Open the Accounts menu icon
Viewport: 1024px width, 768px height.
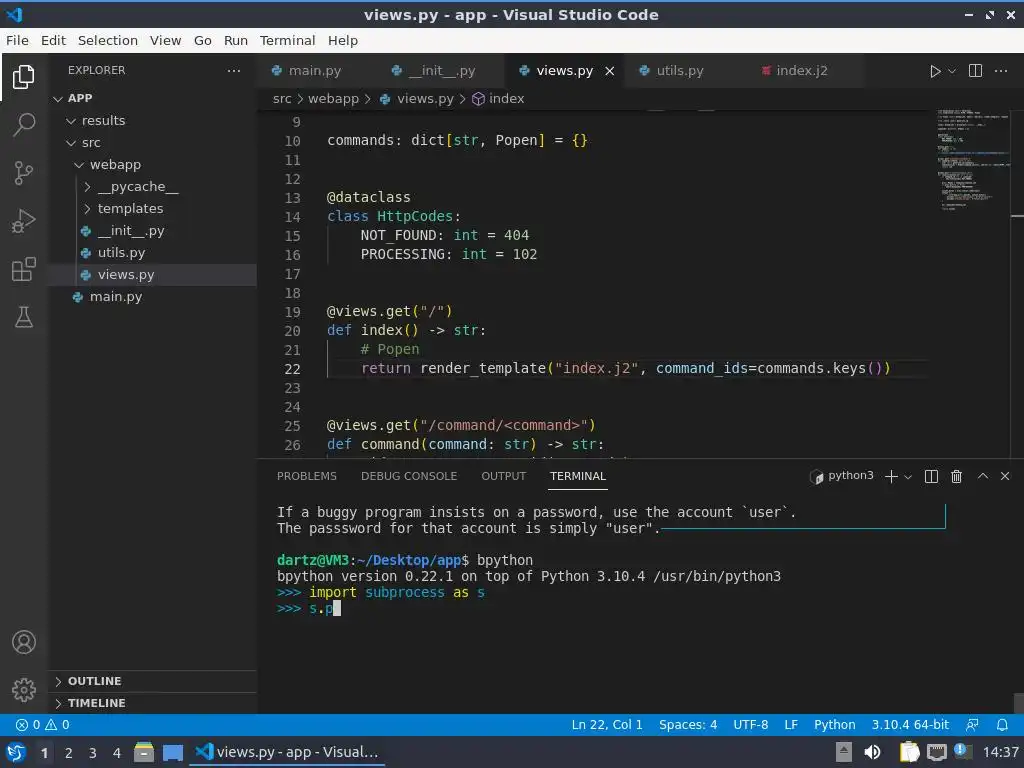click(x=24, y=643)
